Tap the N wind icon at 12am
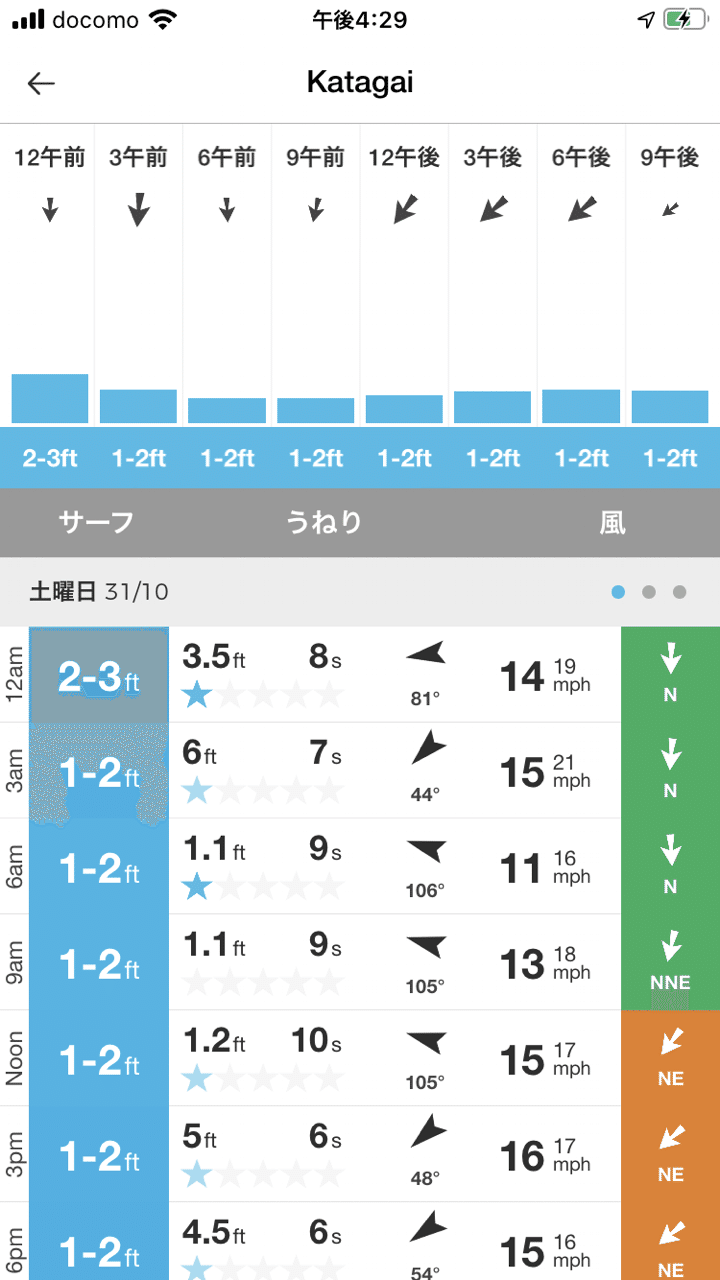 [670, 674]
